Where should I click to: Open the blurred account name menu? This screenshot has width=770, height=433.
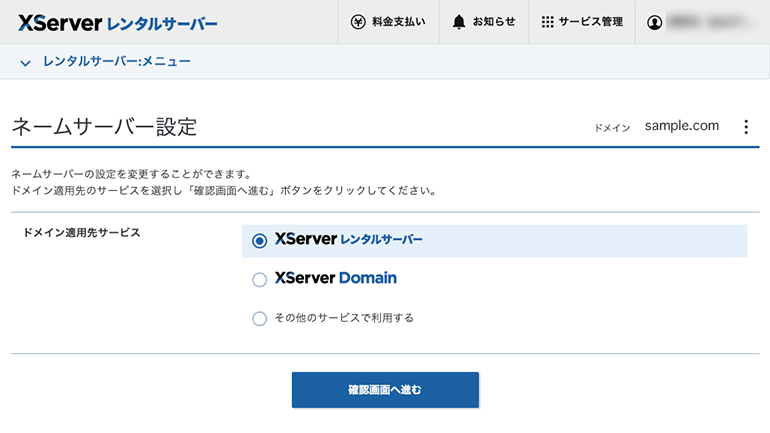pyautogui.click(x=708, y=22)
